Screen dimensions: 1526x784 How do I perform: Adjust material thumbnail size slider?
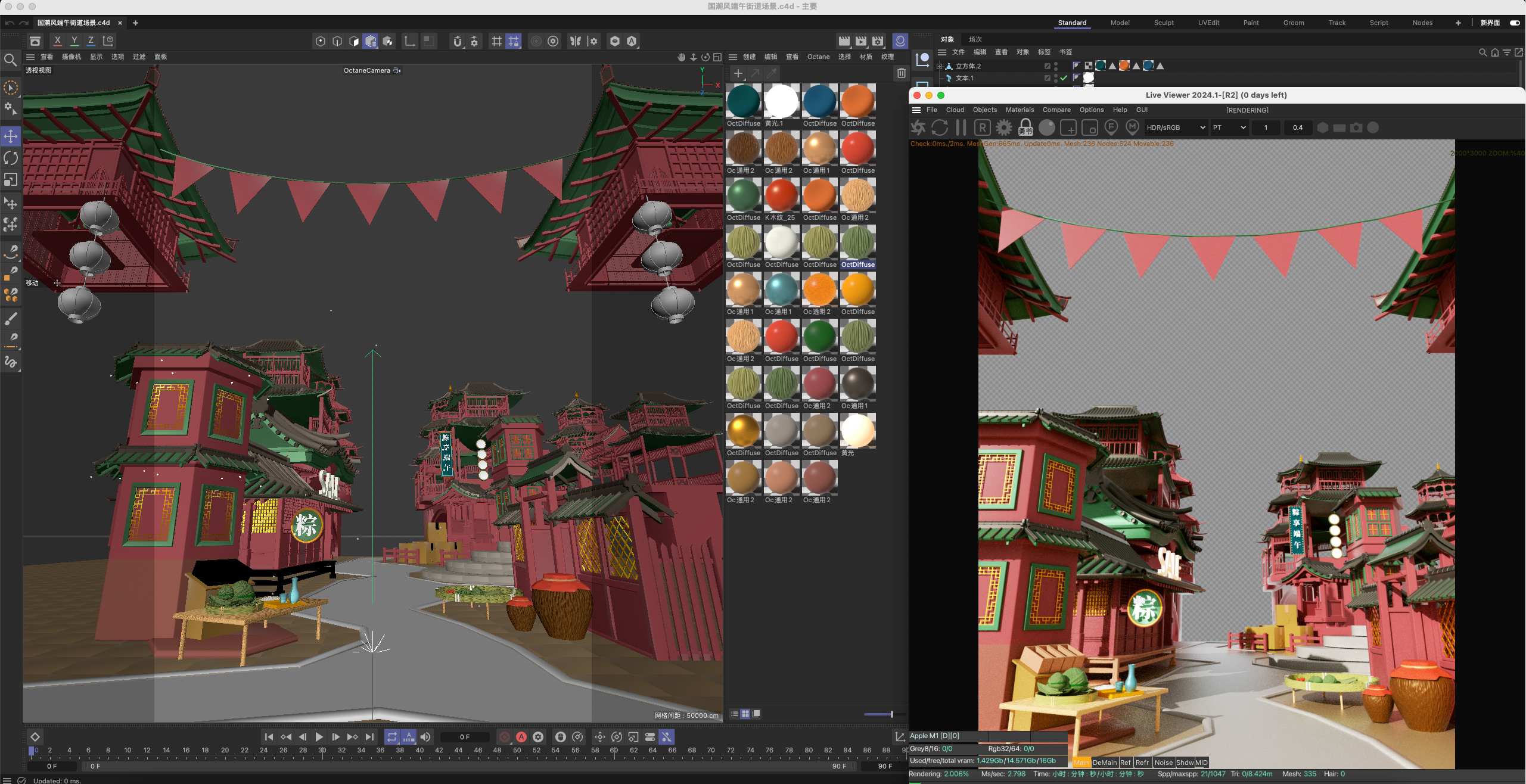(885, 714)
